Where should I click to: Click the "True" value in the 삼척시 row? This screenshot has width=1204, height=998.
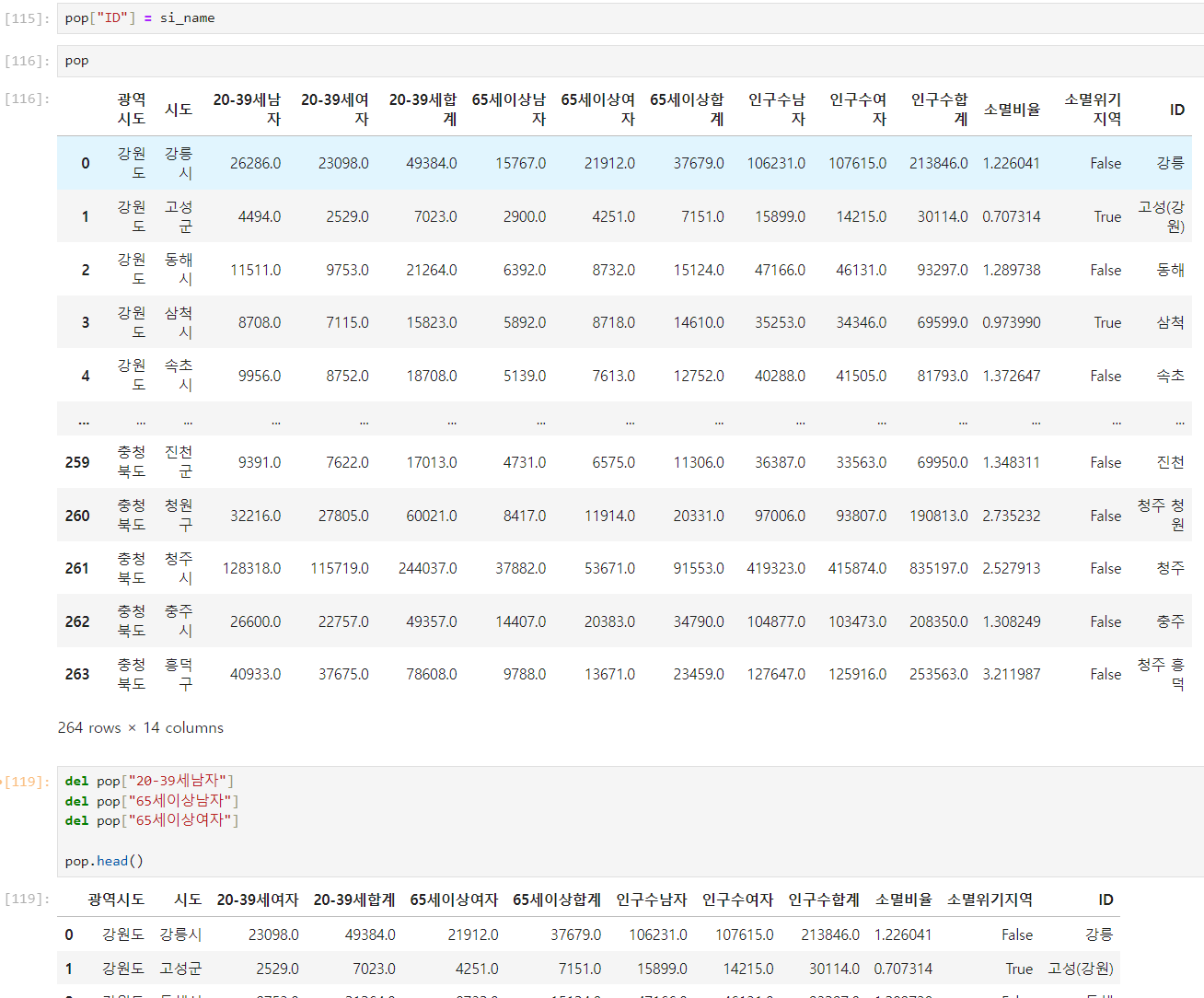pyautogui.click(x=1107, y=322)
